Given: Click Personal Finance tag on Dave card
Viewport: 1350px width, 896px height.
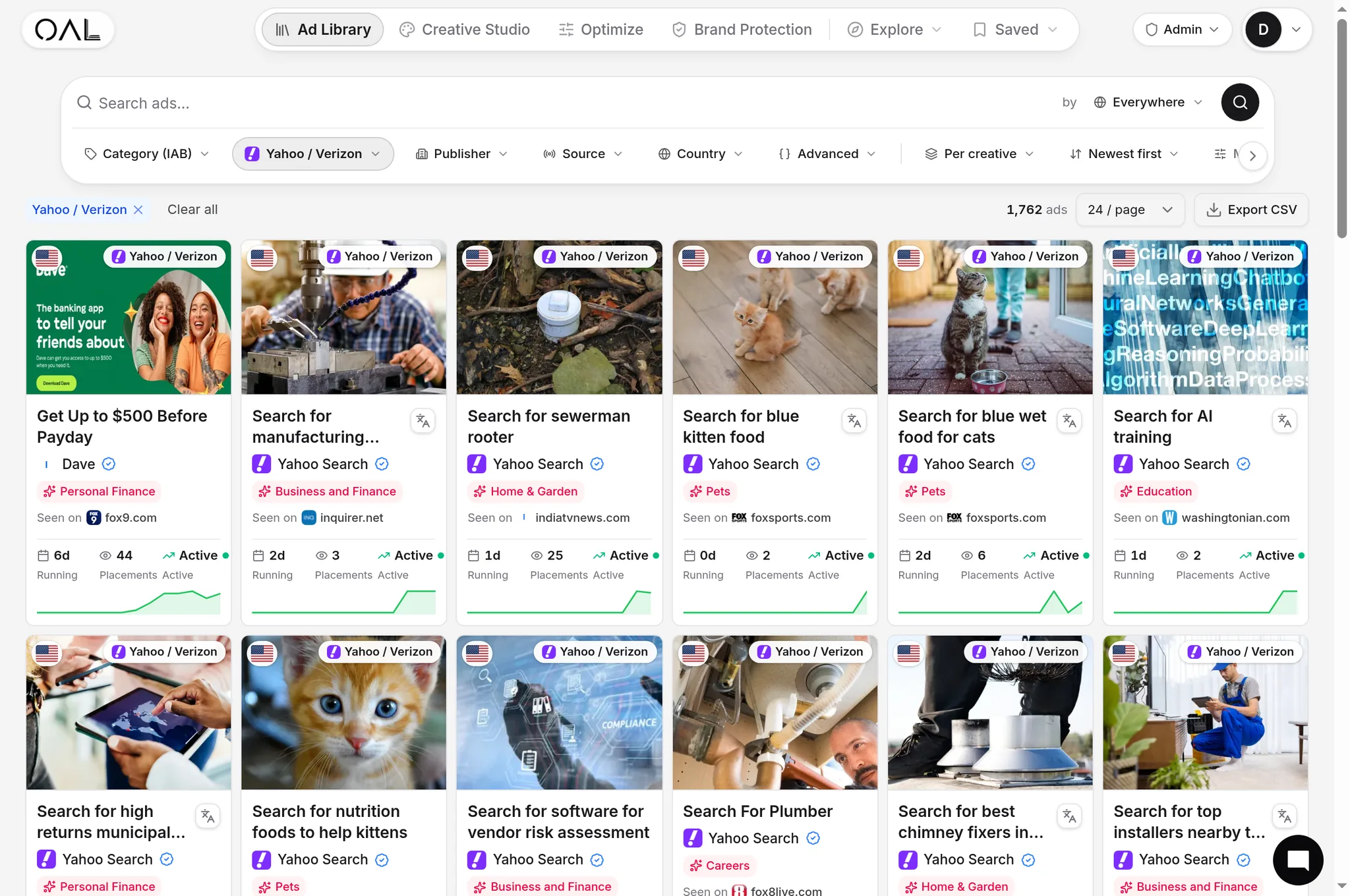Looking at the screenshot, I should (x=100, y=491).
